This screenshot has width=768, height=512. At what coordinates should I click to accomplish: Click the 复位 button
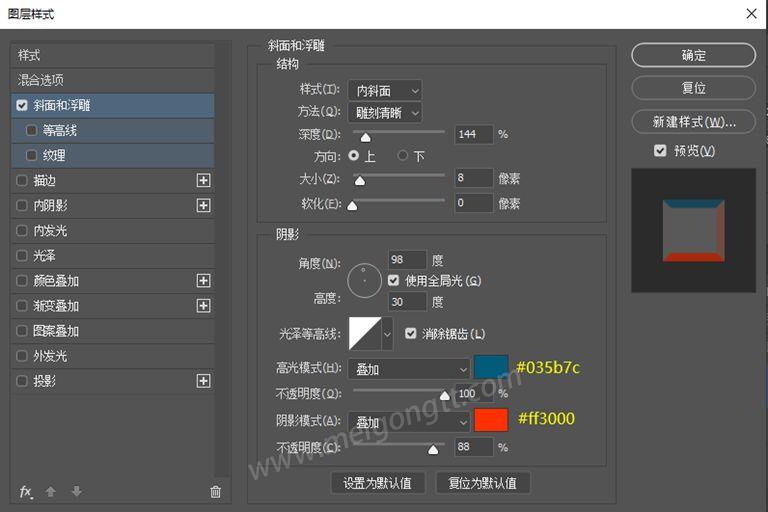click(694, 88)
